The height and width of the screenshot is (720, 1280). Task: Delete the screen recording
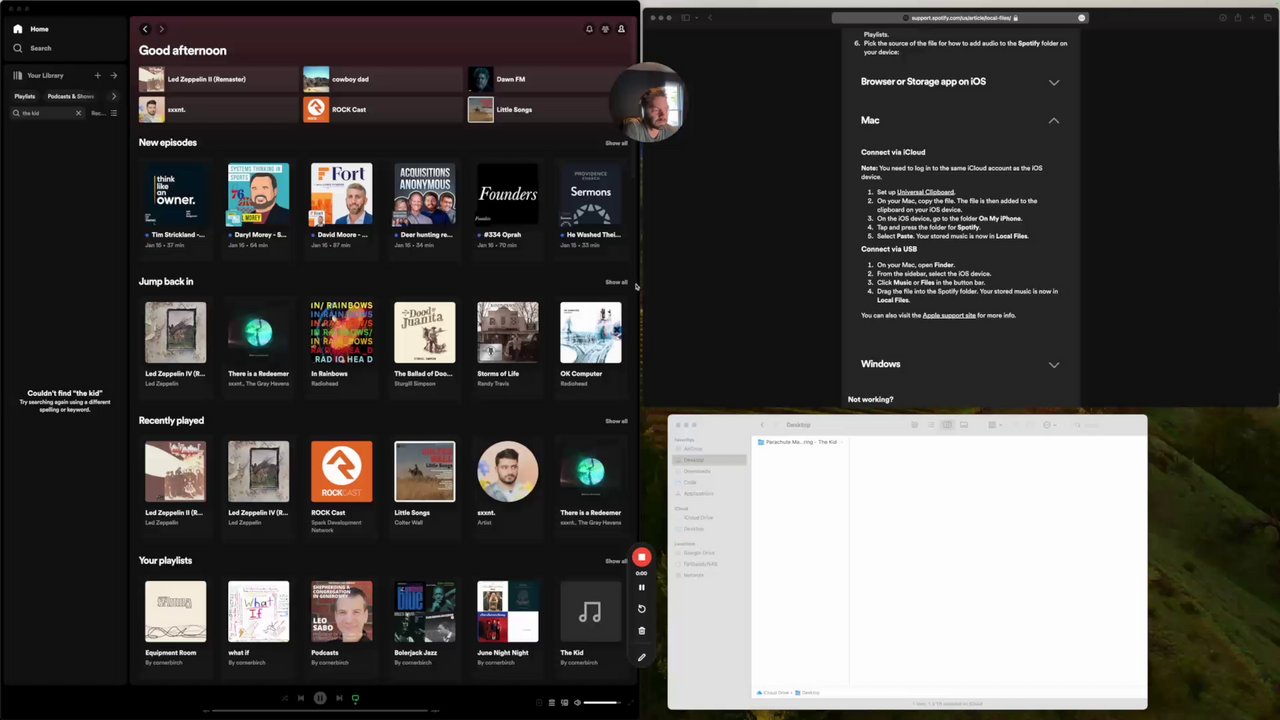coord(642,631)
